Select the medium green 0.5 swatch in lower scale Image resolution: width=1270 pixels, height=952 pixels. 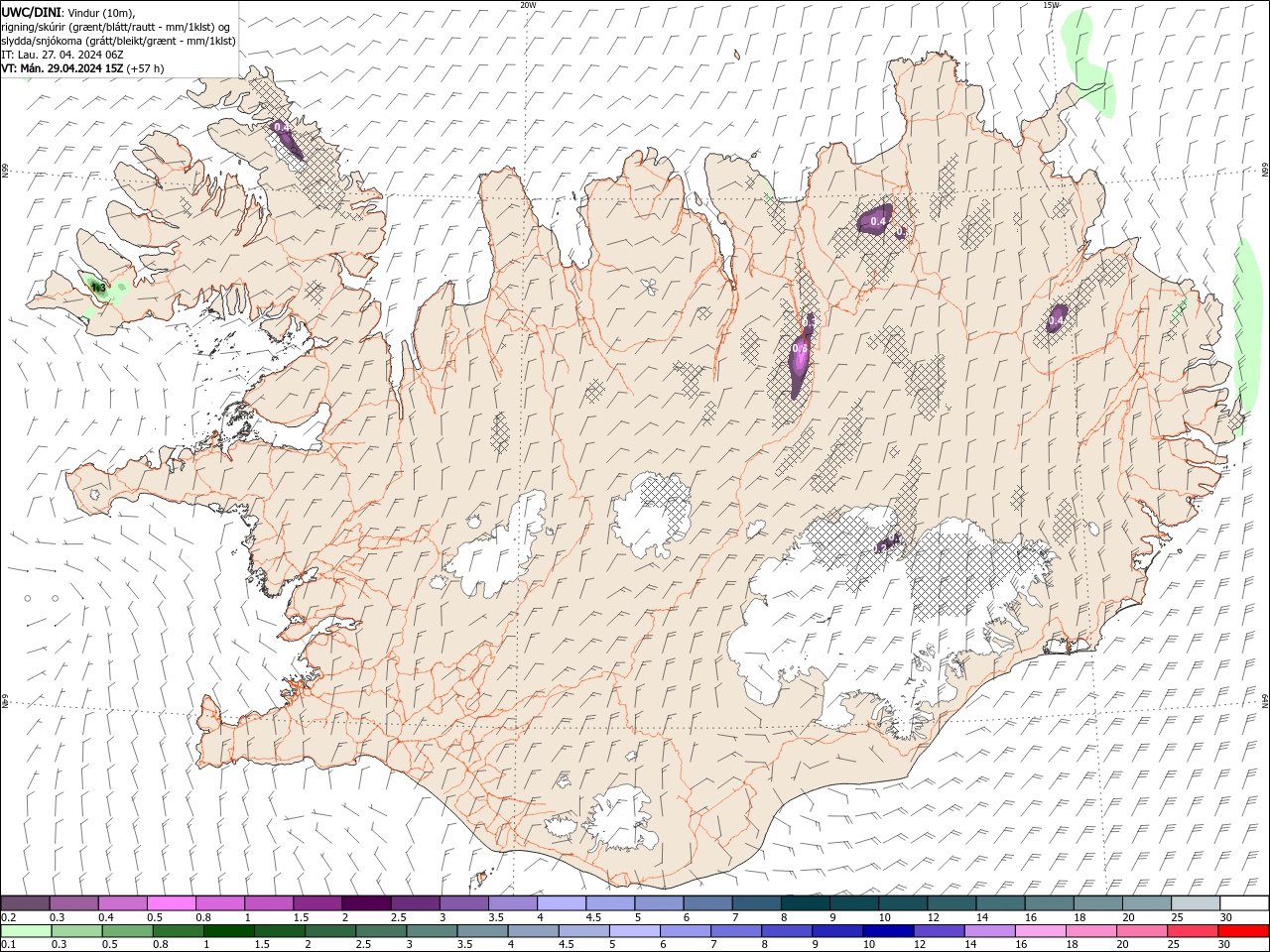pyautogui.click(x=127, y=931)
